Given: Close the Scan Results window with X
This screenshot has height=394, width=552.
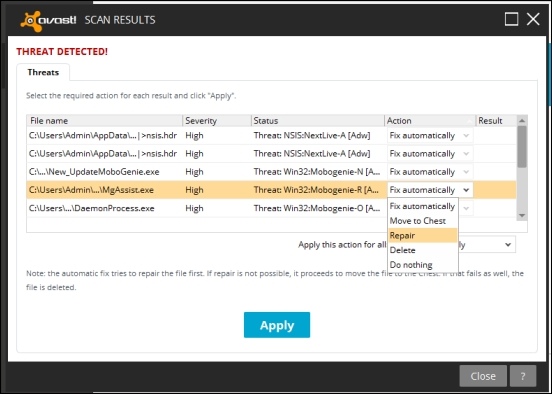Looking at the screenshot, I should point(533,19).
